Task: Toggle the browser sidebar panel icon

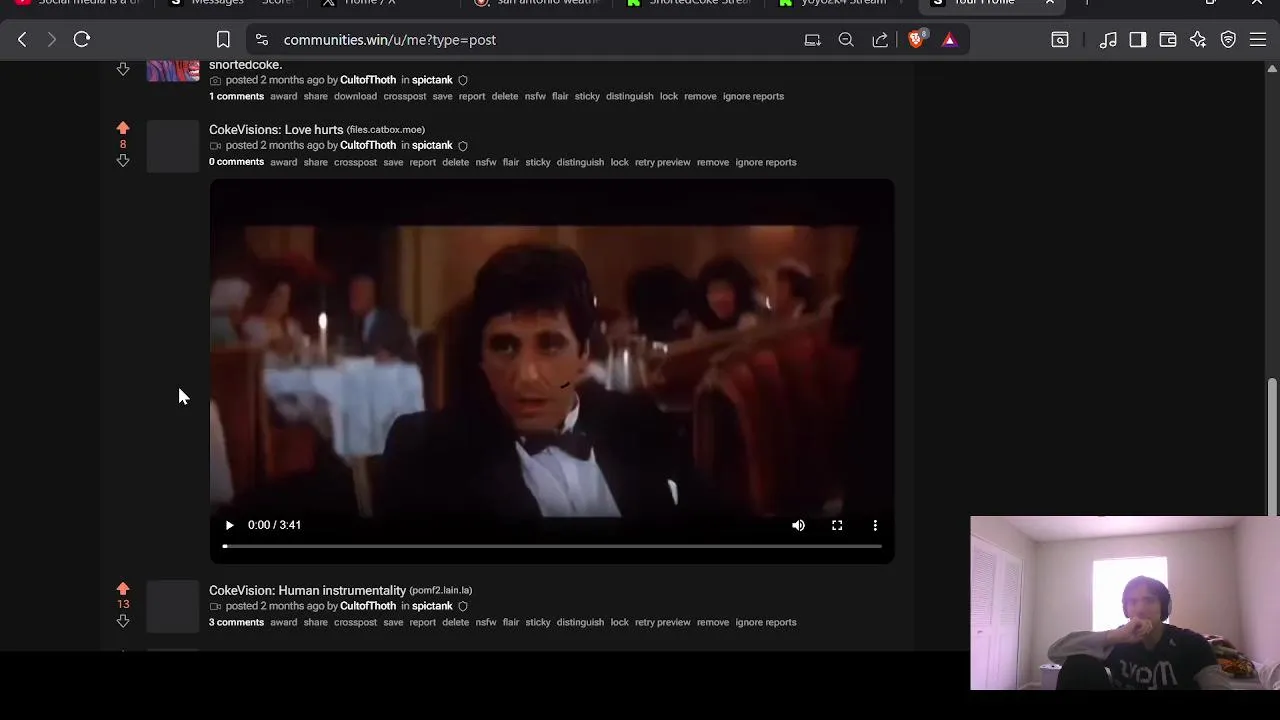Action: coord(1138,40)
